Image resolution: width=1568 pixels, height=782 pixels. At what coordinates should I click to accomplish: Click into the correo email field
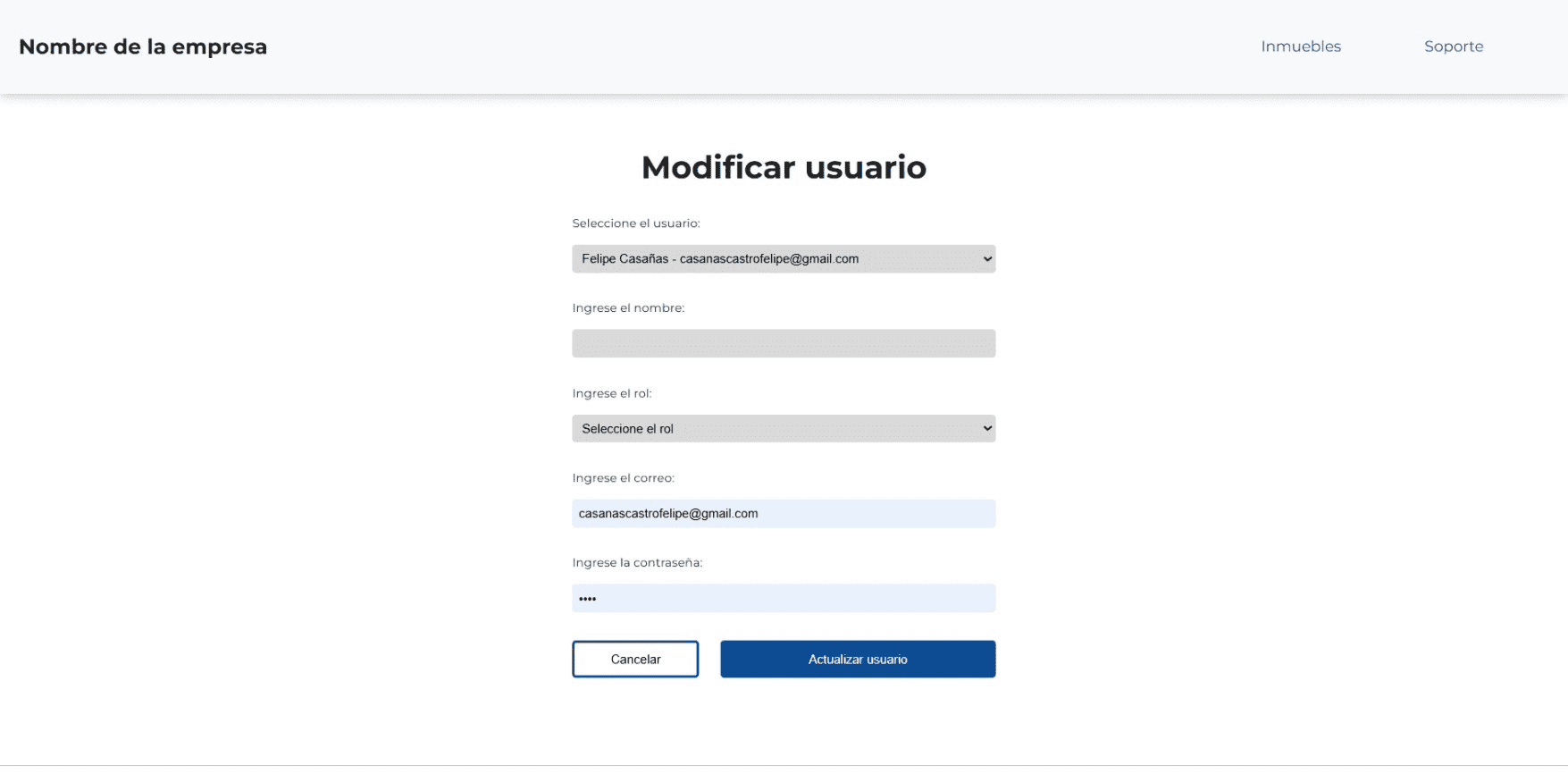pos(784,514)
